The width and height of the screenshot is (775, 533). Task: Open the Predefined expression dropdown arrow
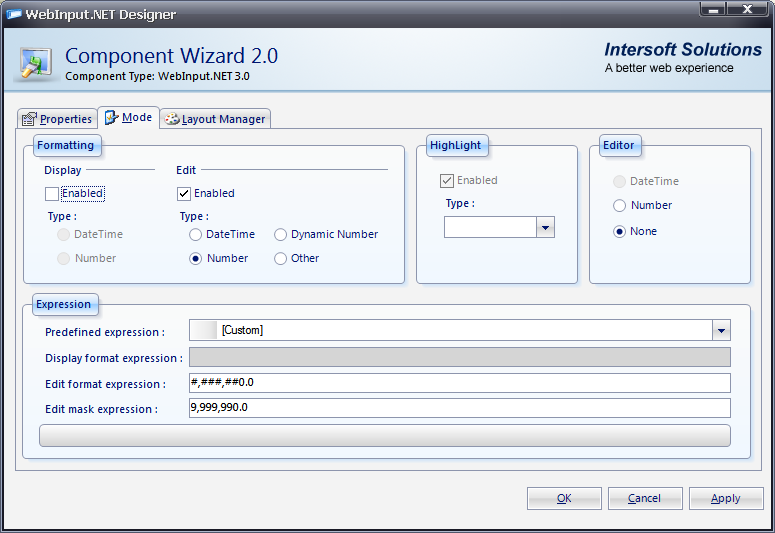[721, 331]
